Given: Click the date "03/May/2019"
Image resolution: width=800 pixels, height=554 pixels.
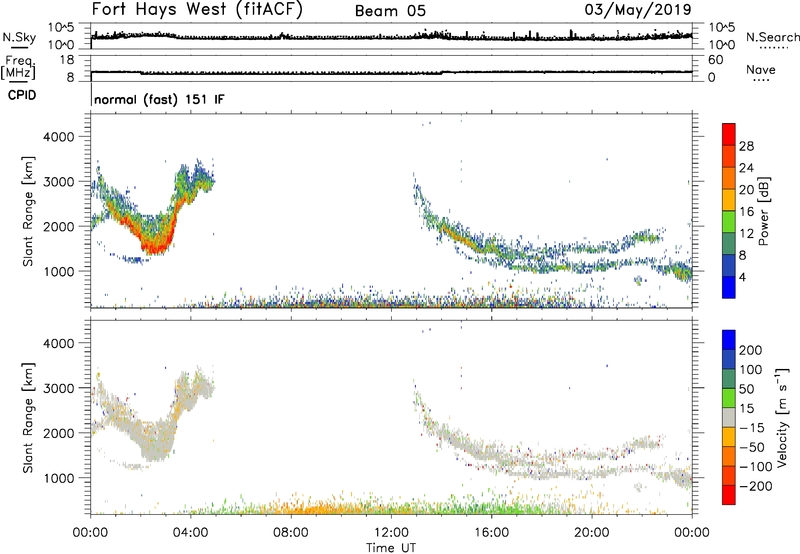Looking at the screenshot, I should pos(638,10).
